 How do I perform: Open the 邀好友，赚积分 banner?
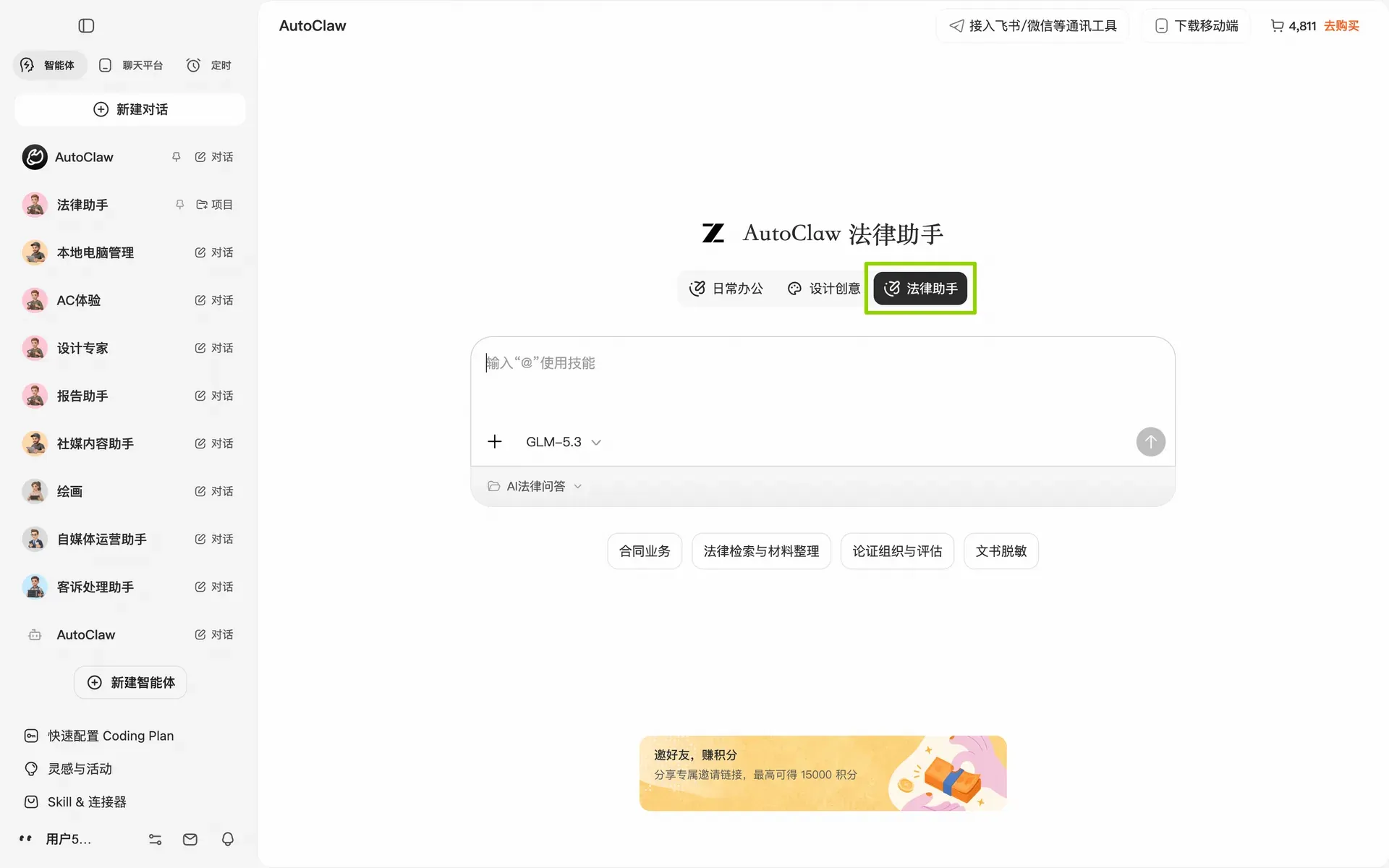[823, 773]
